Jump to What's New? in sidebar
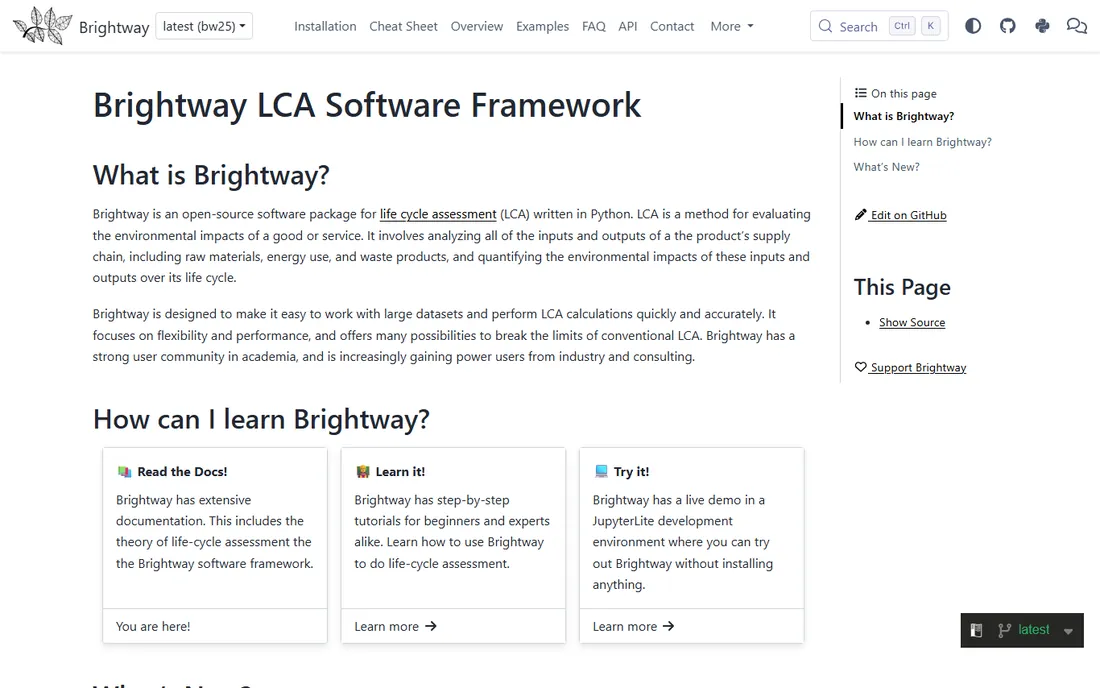 tap(886, 167)
